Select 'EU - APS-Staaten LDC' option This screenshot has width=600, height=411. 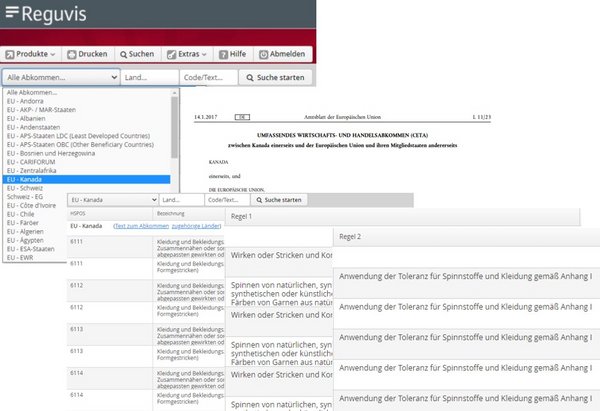coord(86,136)
